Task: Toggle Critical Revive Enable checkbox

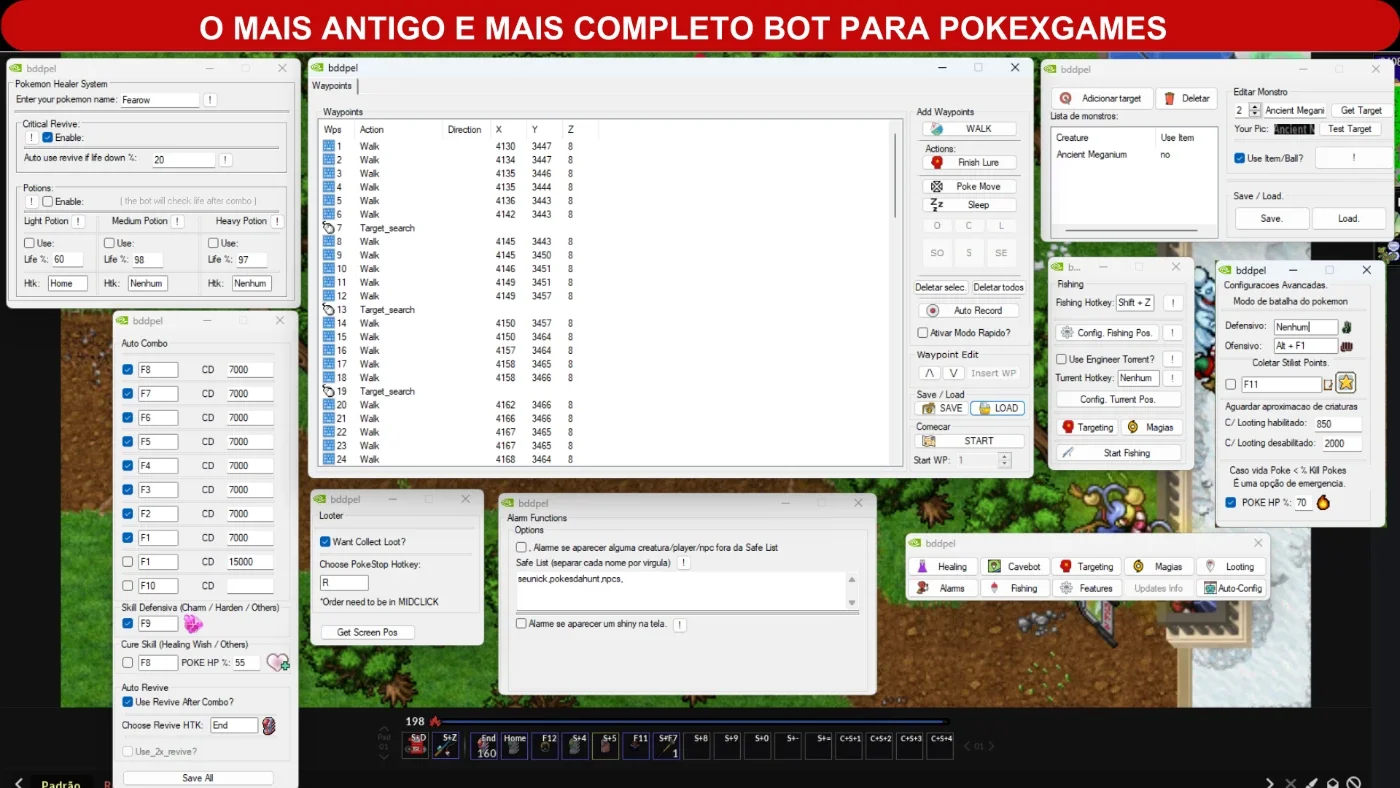Action: [47, 137]
